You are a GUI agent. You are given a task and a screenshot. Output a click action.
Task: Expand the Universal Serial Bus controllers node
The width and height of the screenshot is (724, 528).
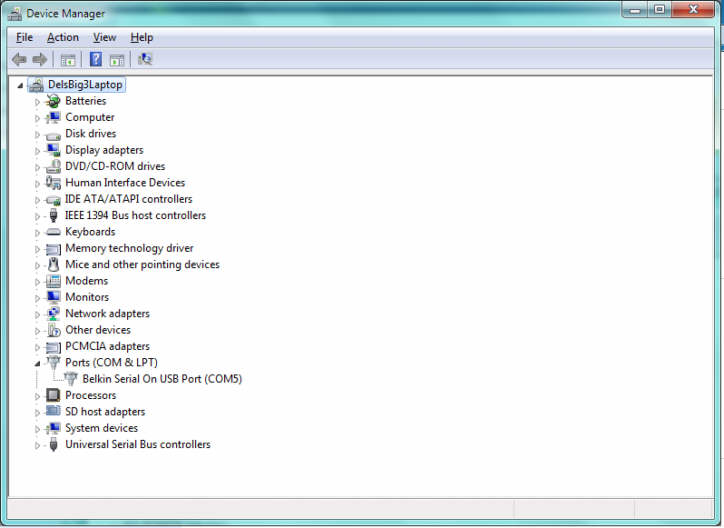[37, 445]
